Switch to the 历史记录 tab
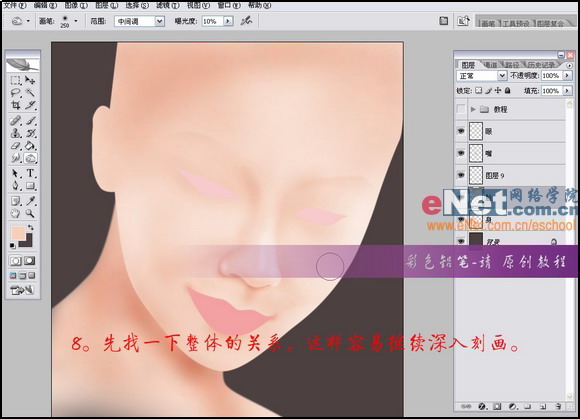This screenshot has width=580, height=419. click(x=541, y=65)
